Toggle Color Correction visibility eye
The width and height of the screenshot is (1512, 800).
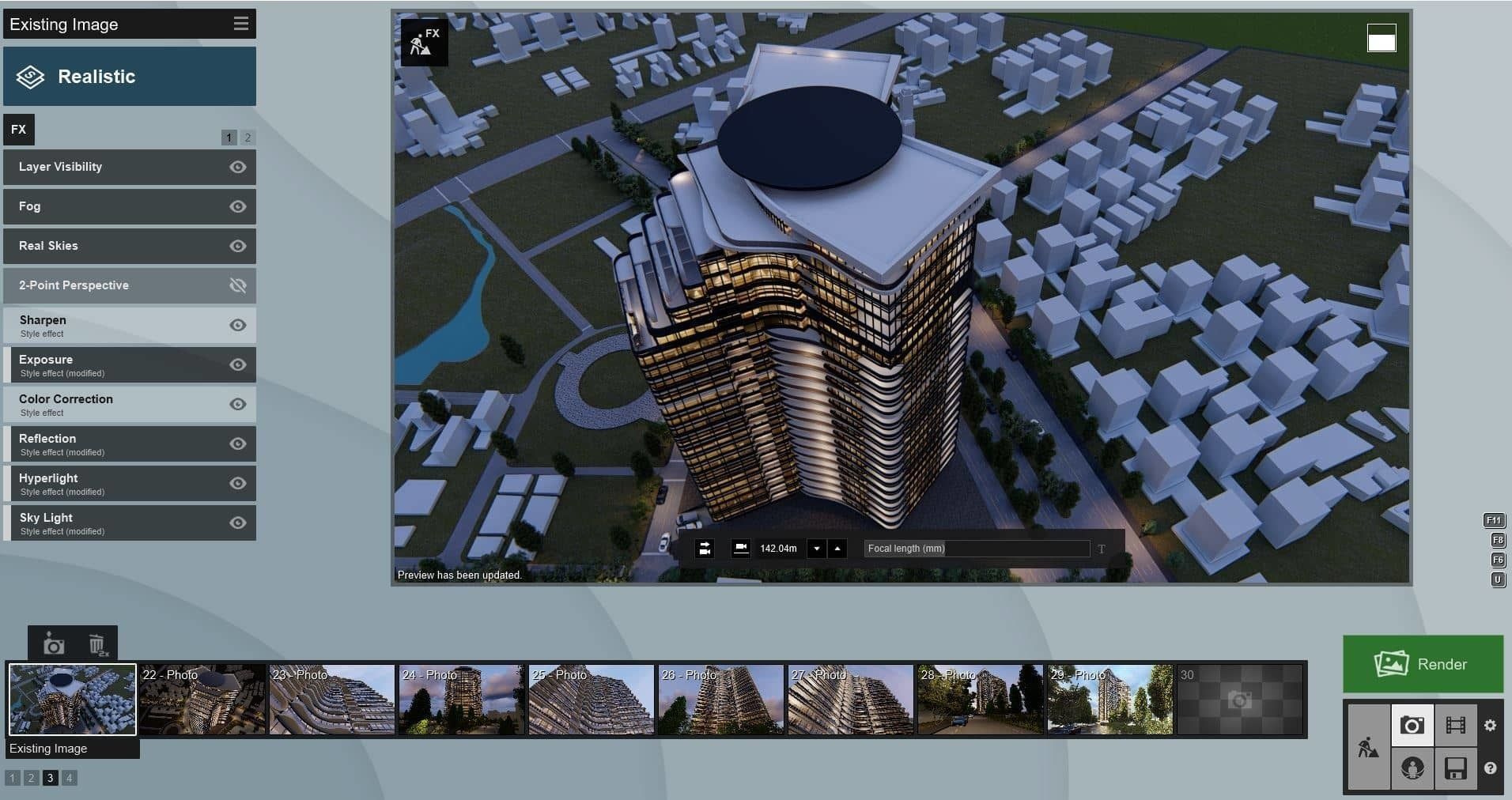click(238, 404)
